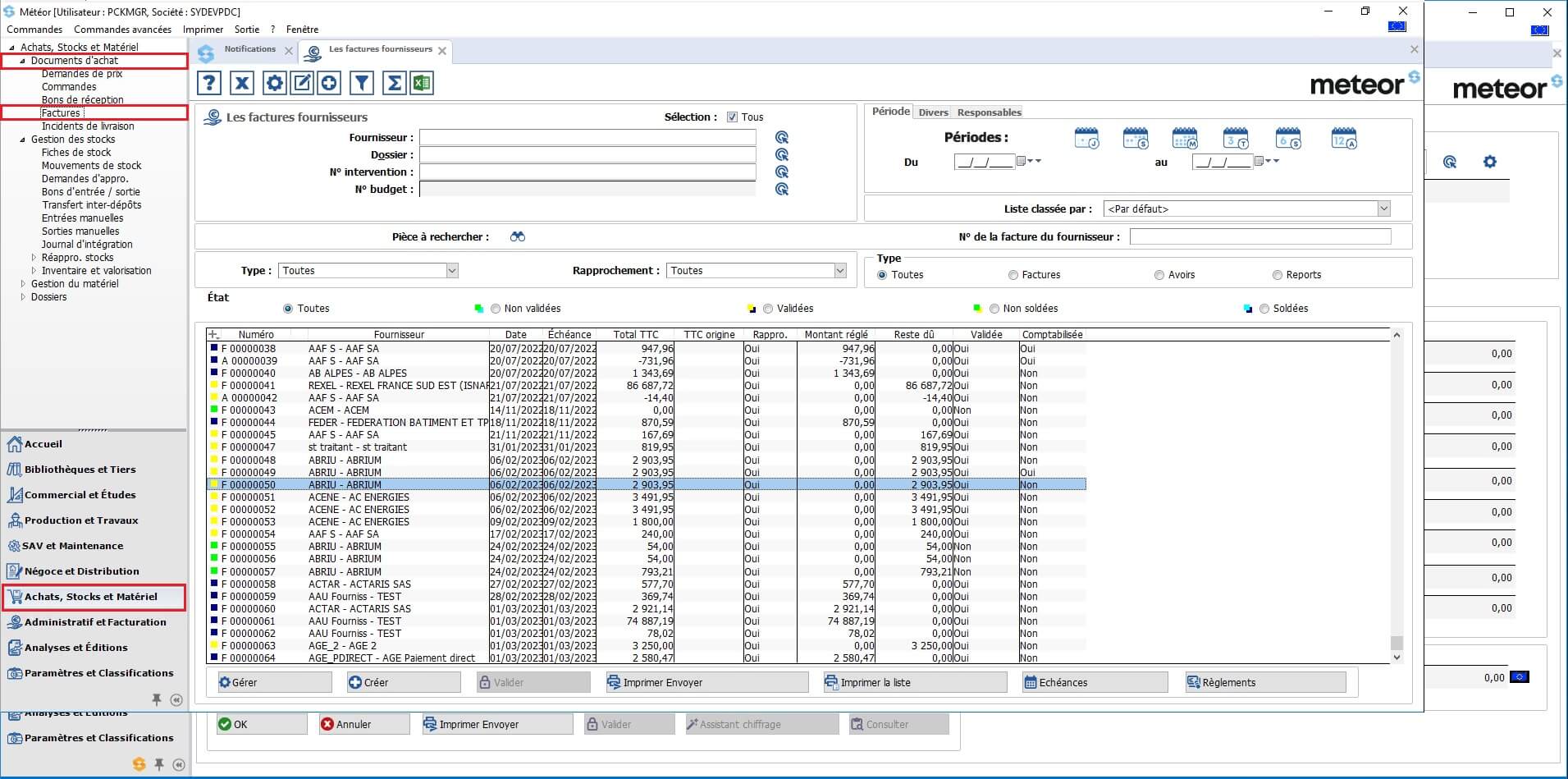The height and width of the screenshot is (779, 1568).
Task: Click green swatch beside Non validées
Action: pos(479,309)
